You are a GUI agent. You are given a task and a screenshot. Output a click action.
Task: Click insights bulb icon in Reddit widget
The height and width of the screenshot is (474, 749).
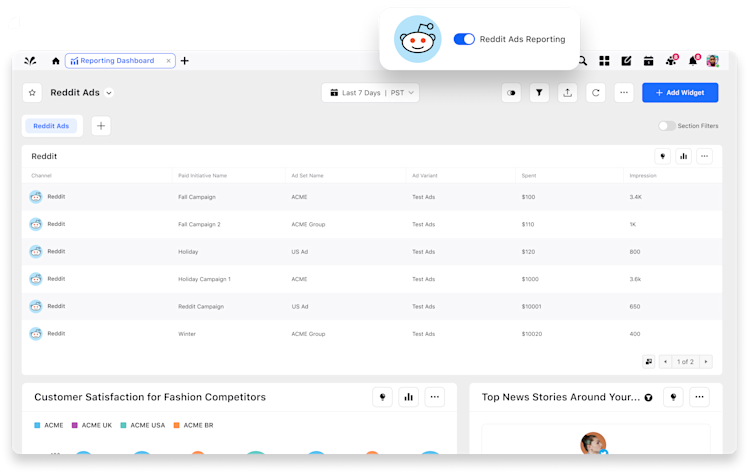[663, 156]
